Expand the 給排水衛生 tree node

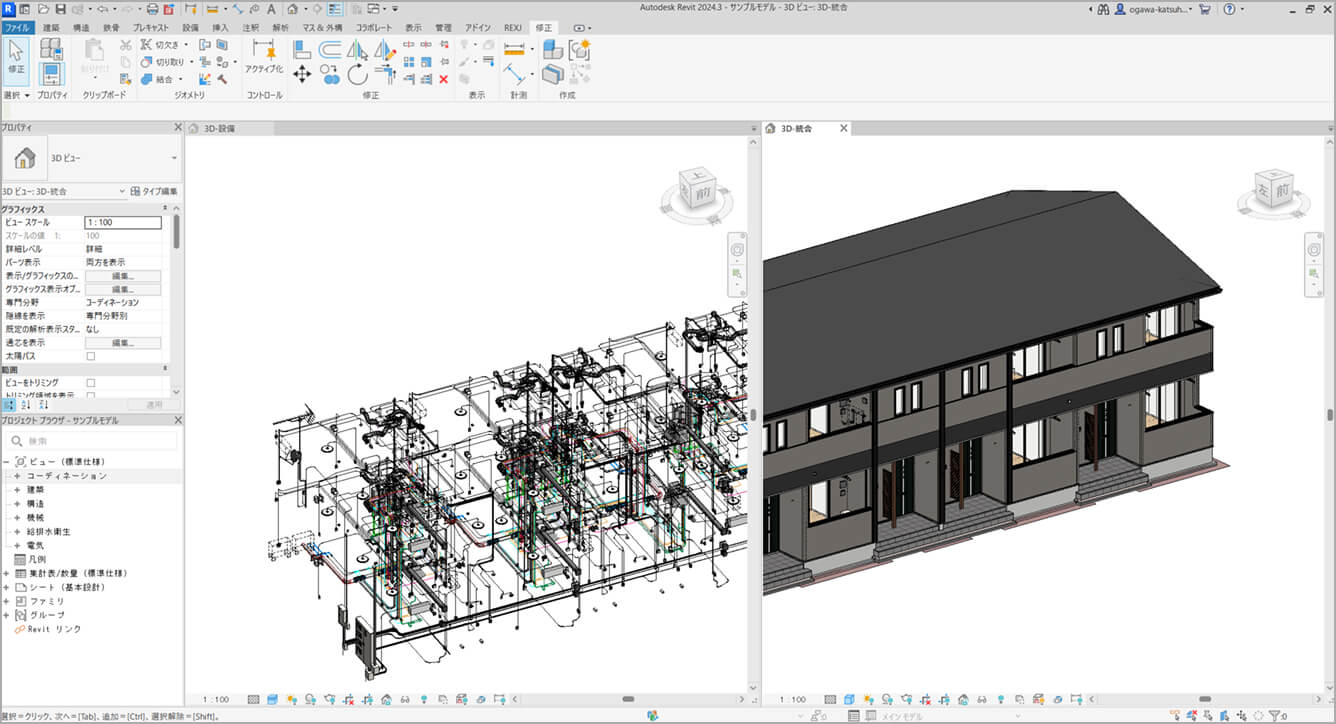(17, 532)
